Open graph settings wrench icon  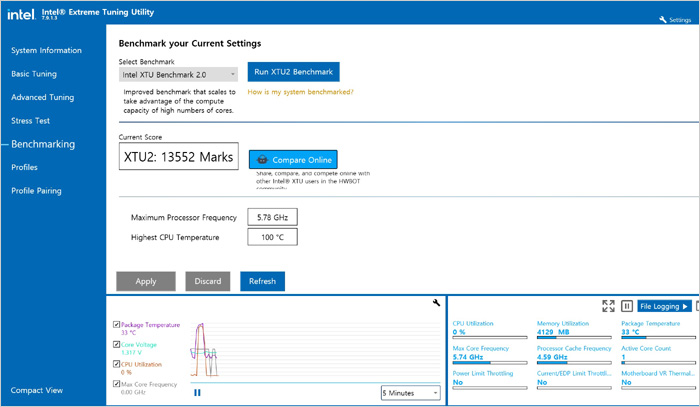tap(436, 303)
